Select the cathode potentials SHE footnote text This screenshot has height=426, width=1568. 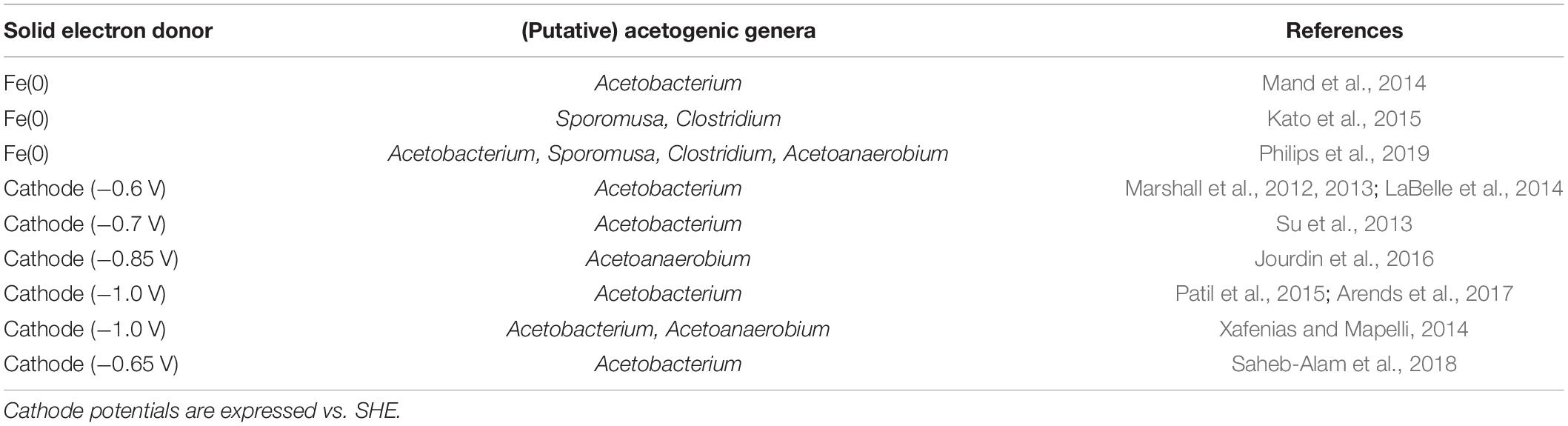202,410
